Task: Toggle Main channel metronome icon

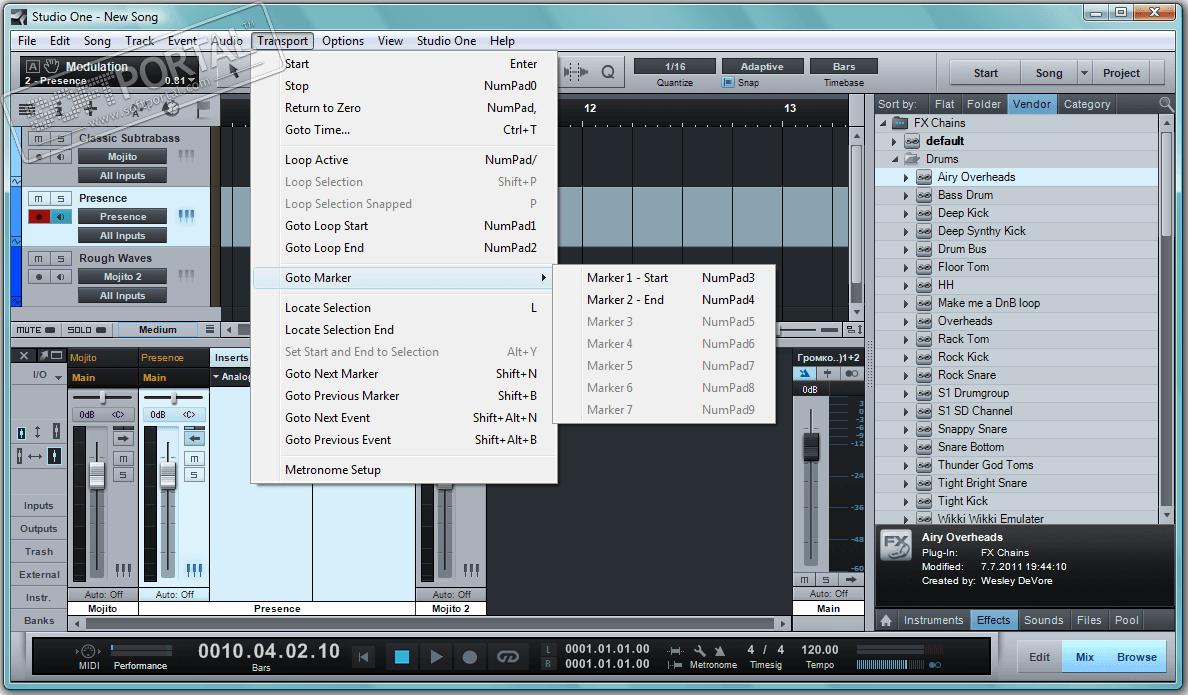Action: pos(805,374)
